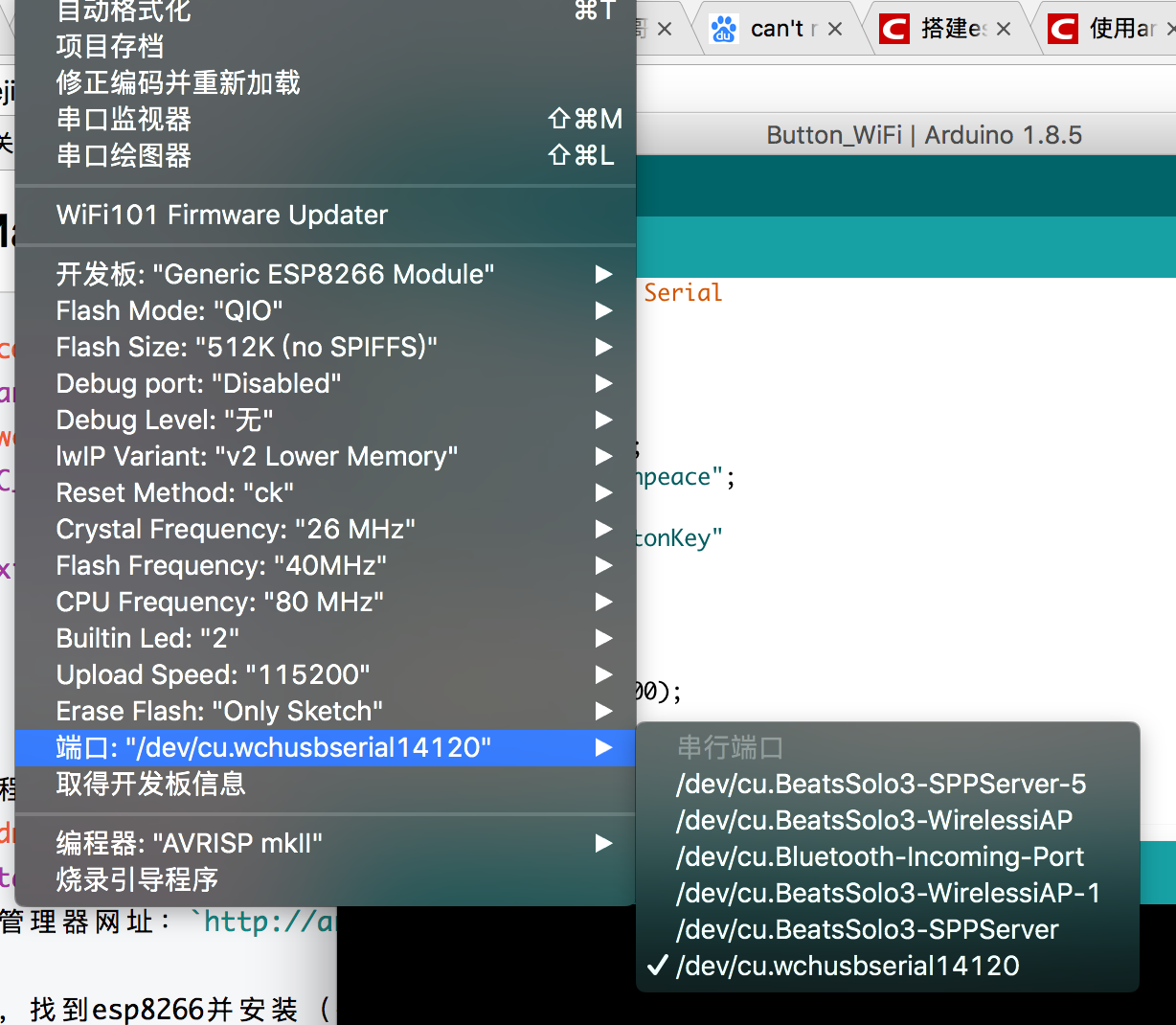Close the "can't r" browser tab
Viewport: 1176px width, 1025px height.
[x=835, y=29]
